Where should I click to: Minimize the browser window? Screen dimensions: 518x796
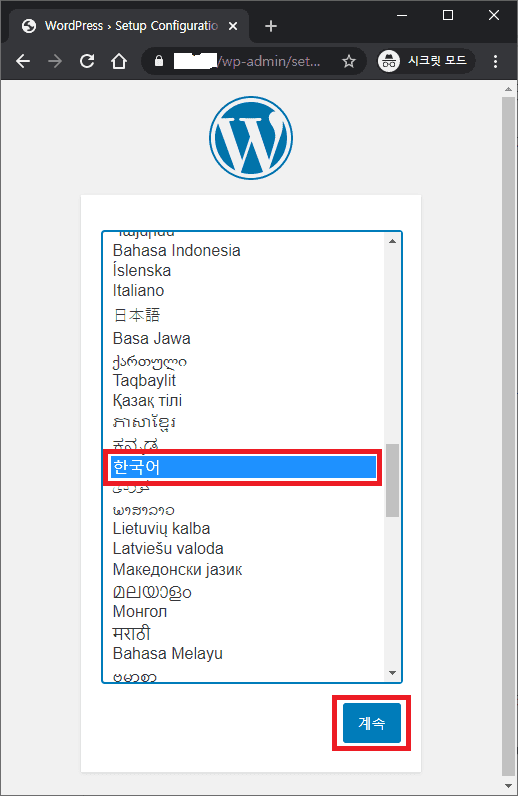(402, 15)
